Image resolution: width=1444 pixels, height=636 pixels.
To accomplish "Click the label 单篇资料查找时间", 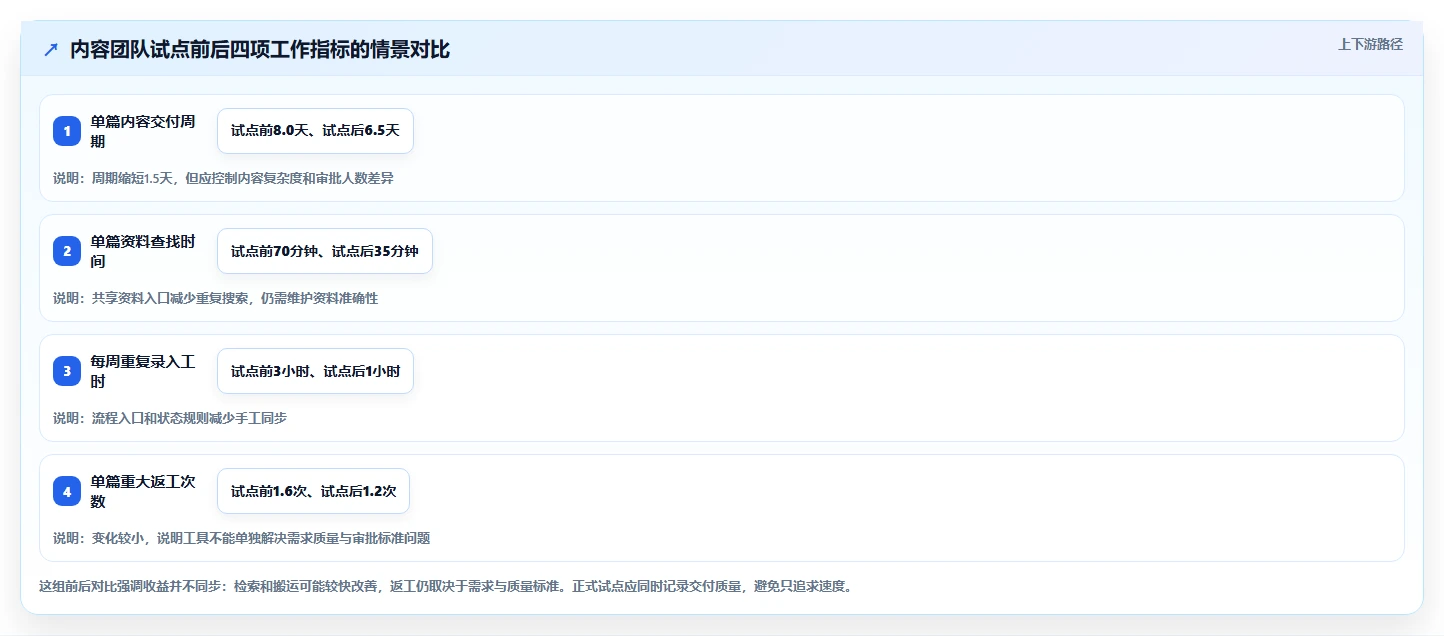I will [x=143, y=251].
